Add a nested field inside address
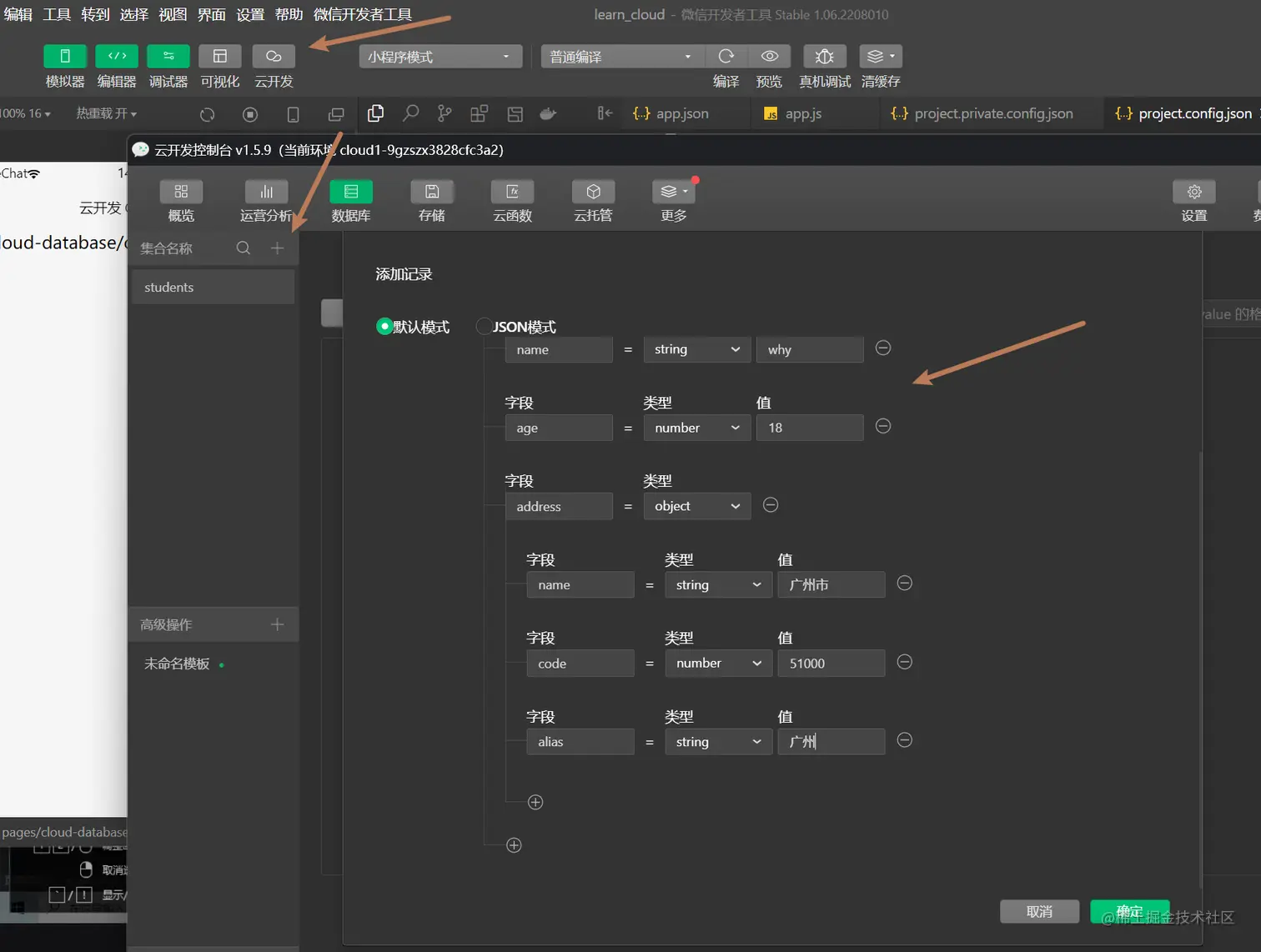This screenshot has width=1261, height=952. pos(535,802)
